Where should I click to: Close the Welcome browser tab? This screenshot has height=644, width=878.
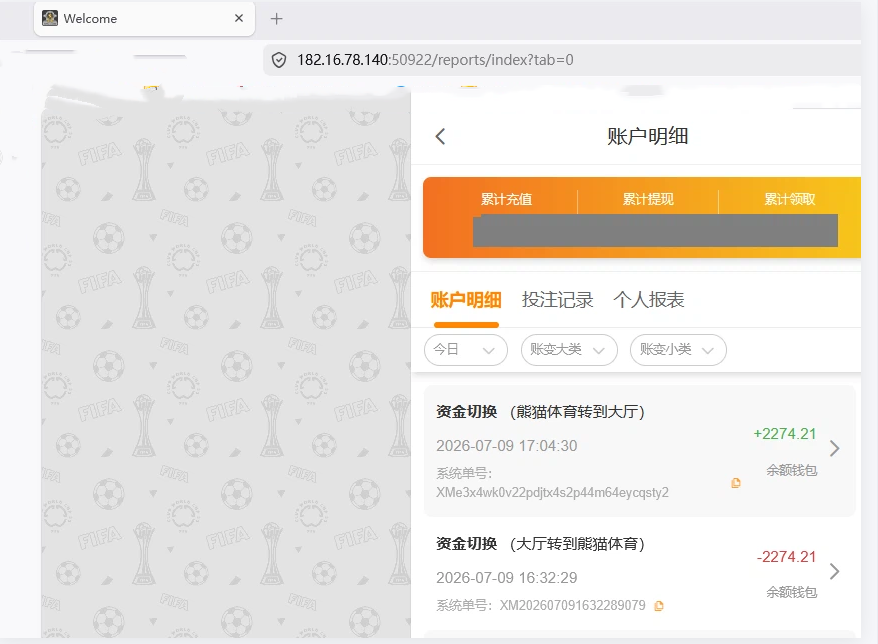239,18
